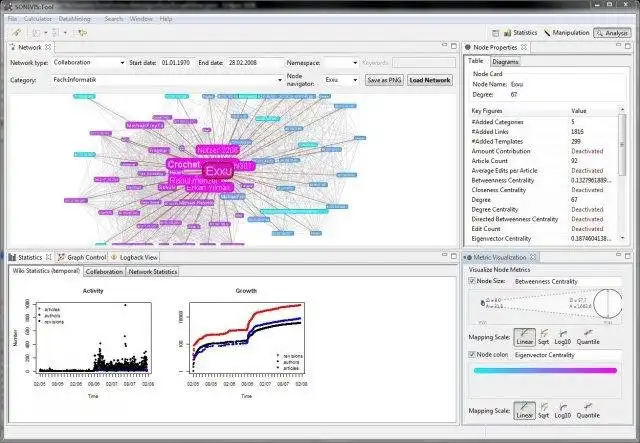Switch to the Diagrams tab
The height and width of the screenshot is (443, 640).
point(505,62)
